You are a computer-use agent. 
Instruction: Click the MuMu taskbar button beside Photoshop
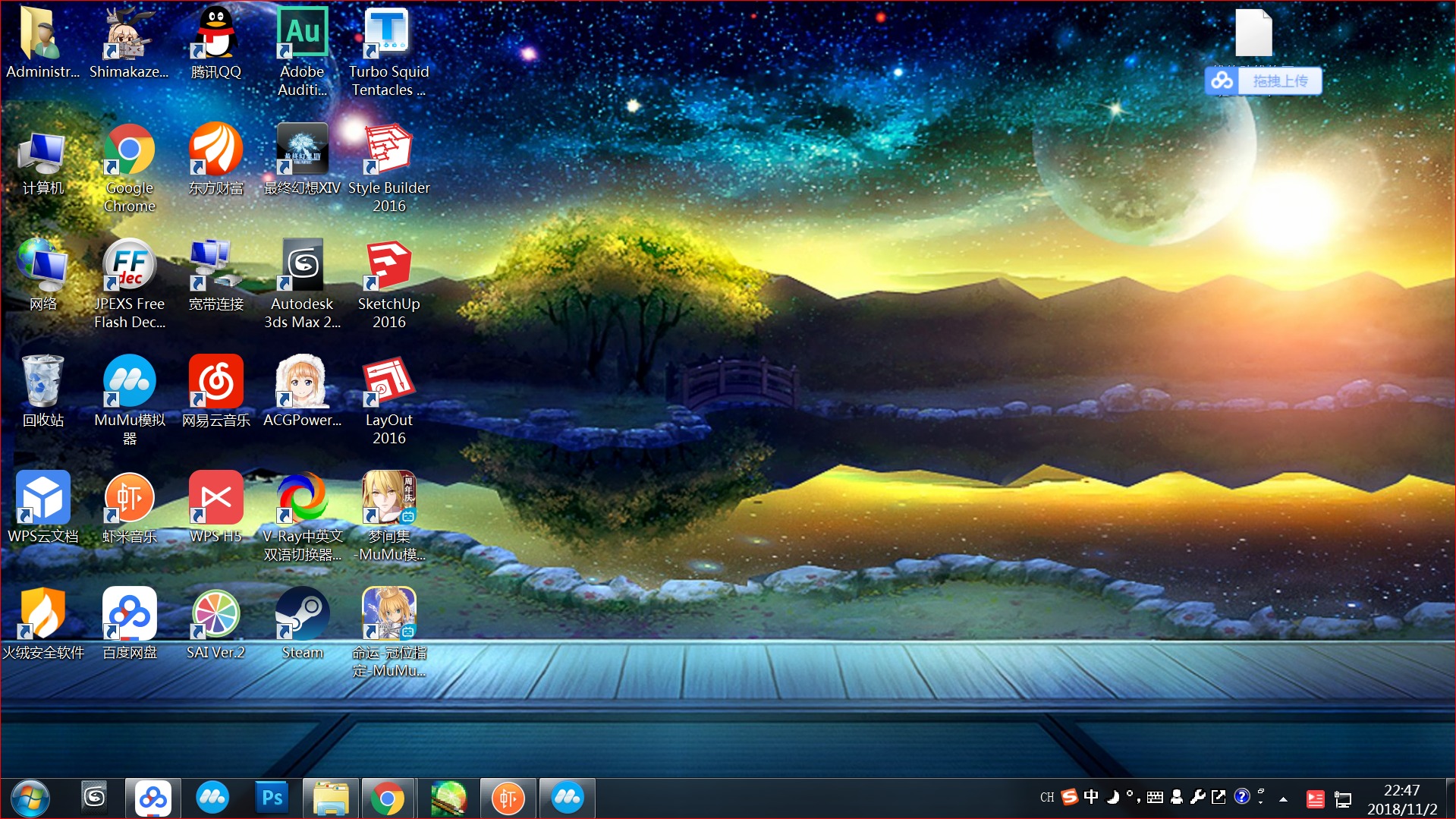click(212, 798)
